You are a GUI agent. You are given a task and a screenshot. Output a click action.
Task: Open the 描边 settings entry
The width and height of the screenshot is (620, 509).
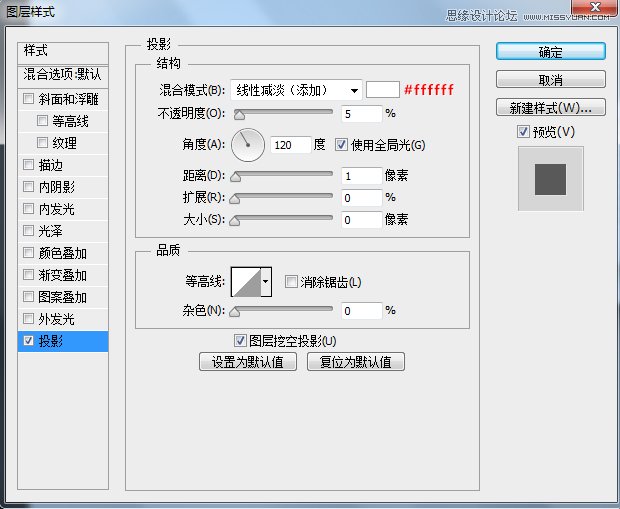click(50, 165)
